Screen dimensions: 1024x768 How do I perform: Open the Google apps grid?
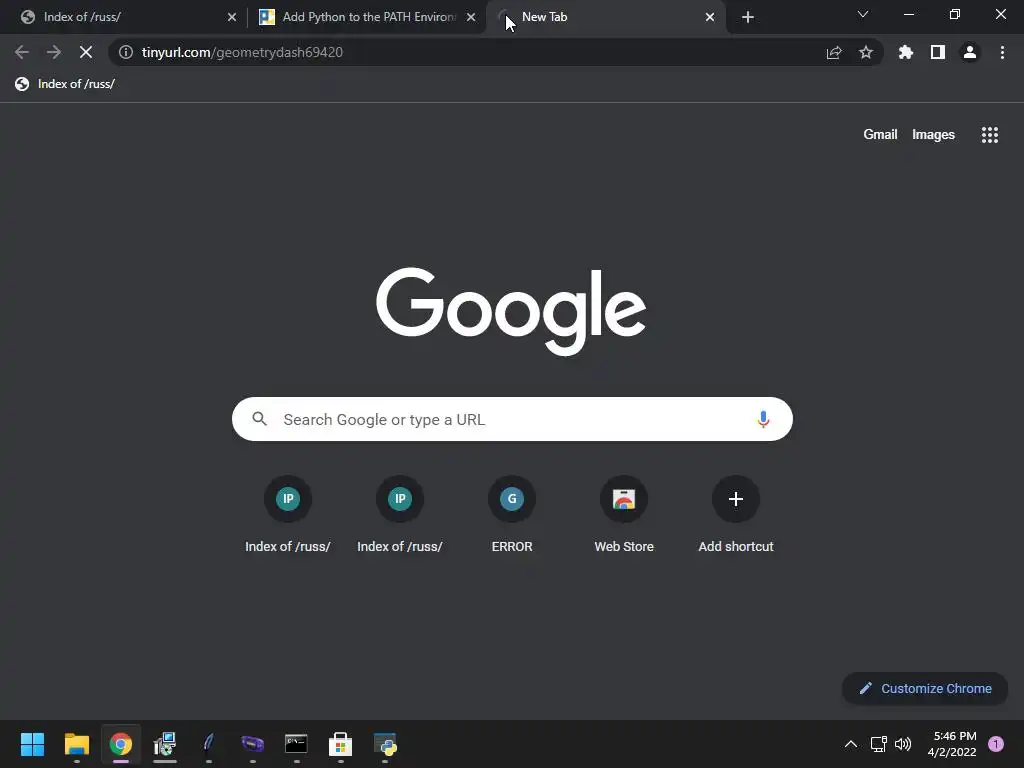pyautogui.click(x=989, y=135)
